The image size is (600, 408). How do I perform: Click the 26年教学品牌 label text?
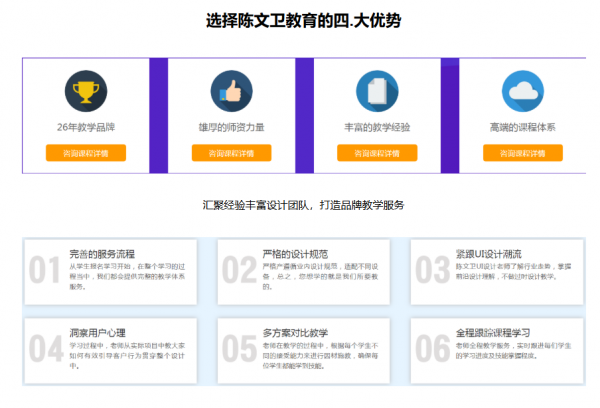point(85,128)
